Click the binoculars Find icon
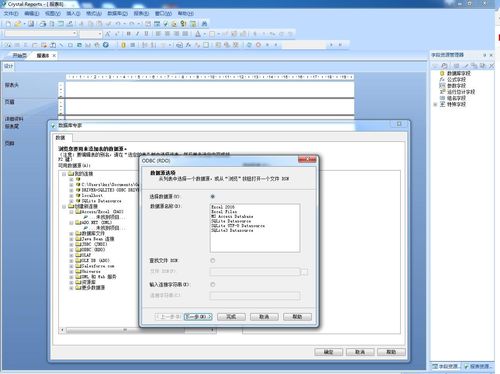This screenshot has width=500, height=374. pyautogui.click(x=204, y=24)
